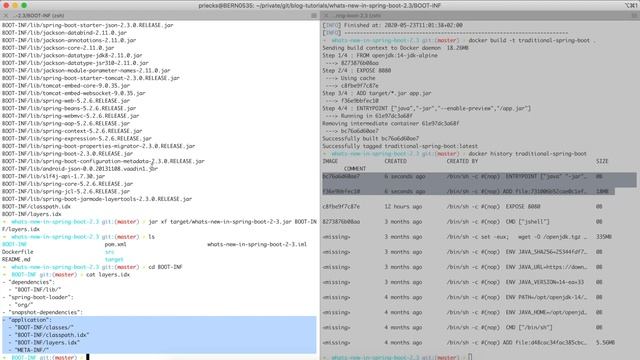Screen dimensions: 640x360
Task: Click line 'BOOT-INF/lib/spring-core-5.2.6.RELEASE.jar'
Action: tap(68, 184)
